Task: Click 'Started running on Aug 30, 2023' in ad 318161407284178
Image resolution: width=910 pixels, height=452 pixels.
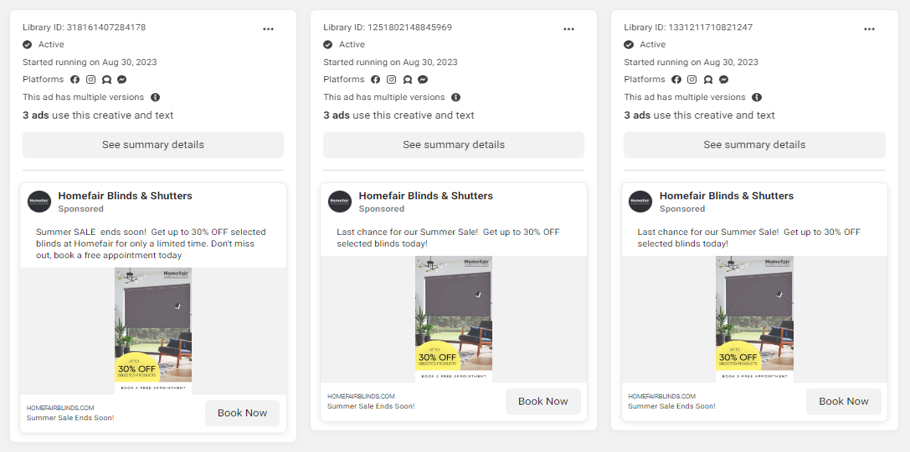Action: (90, 62)
